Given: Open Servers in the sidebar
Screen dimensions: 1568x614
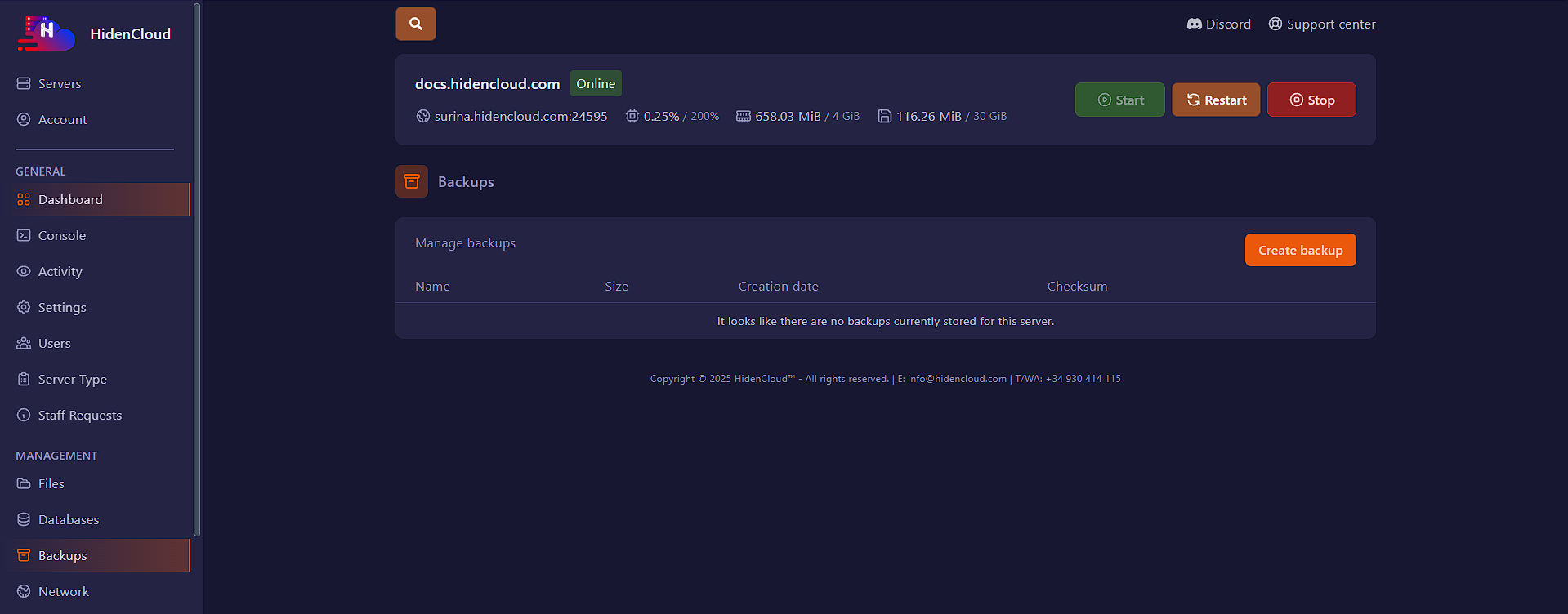Looking at the screenshot, I should 59,83.
